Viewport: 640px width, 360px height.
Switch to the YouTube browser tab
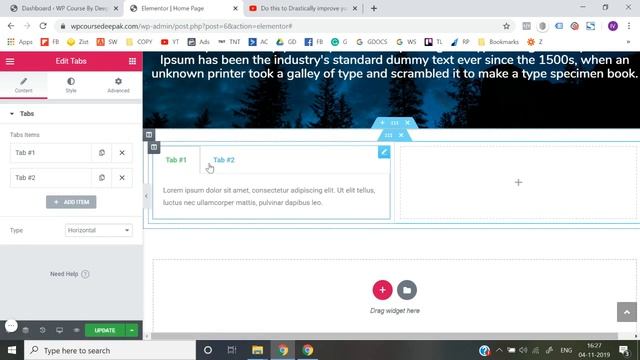click(304, 8)
